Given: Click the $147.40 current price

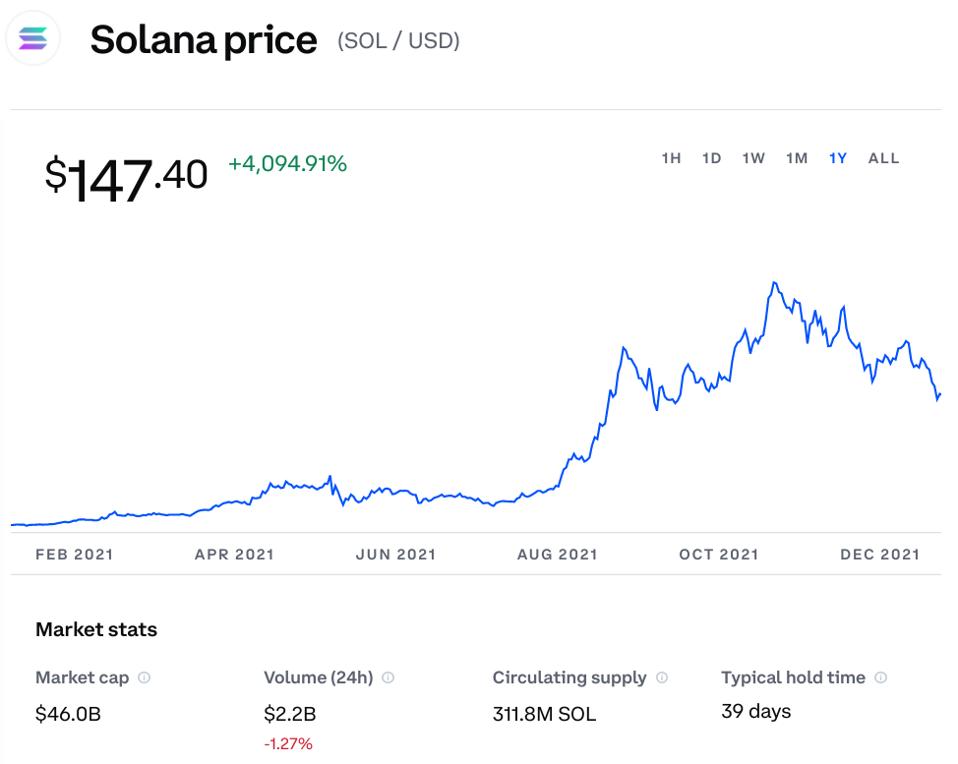Looking at the screenshot, I should tap(126, 178).
